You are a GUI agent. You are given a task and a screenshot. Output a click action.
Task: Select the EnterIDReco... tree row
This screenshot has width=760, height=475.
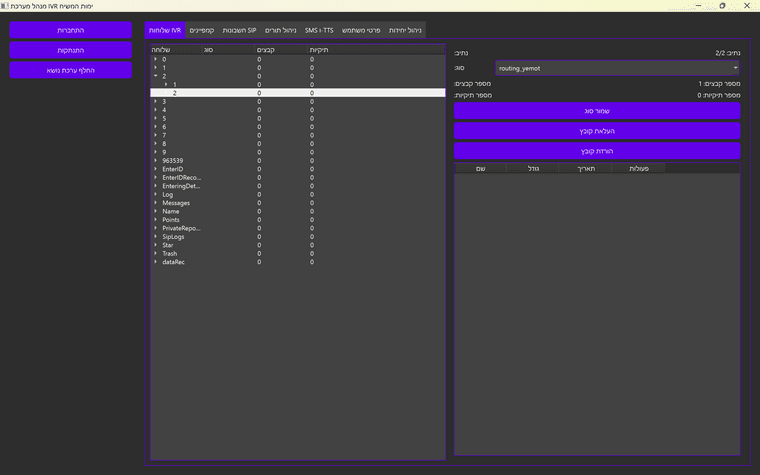pyautogui.click(x=298, y=177)
